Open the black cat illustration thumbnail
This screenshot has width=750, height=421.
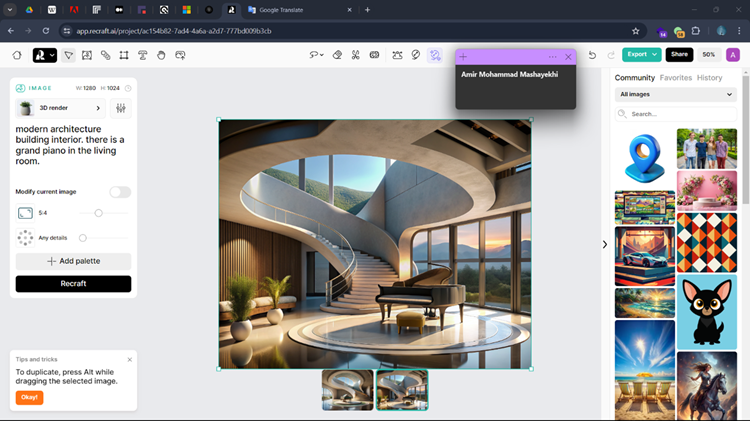click(x=707, y=312)
